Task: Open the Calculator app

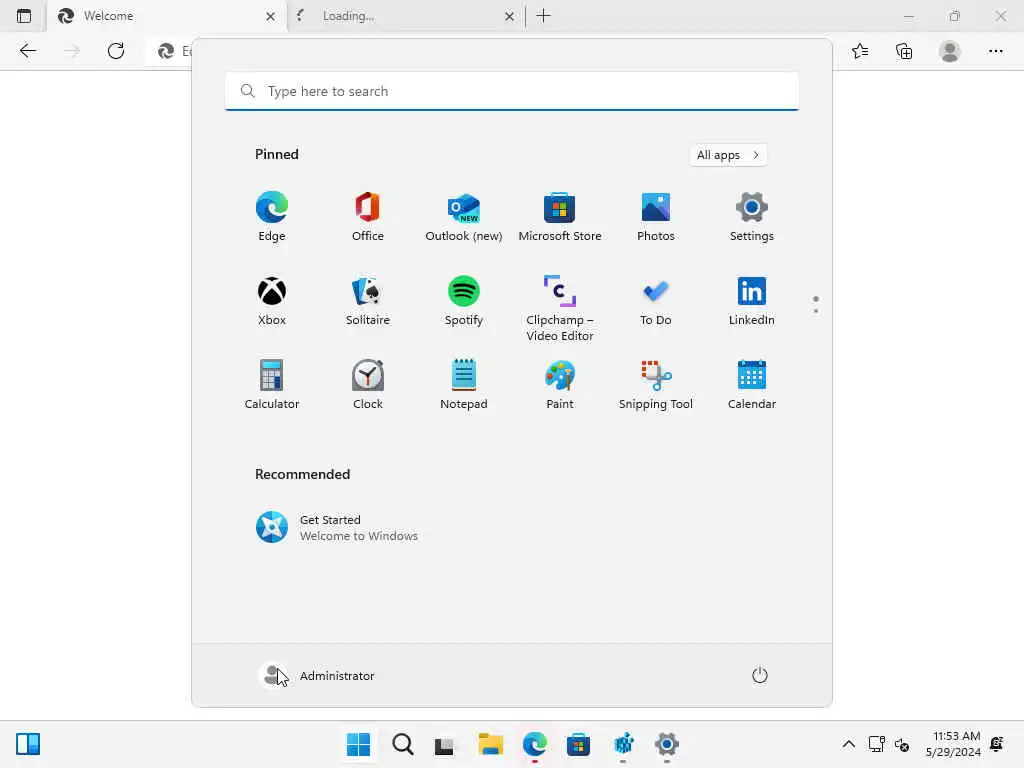Action: point(272,385)
